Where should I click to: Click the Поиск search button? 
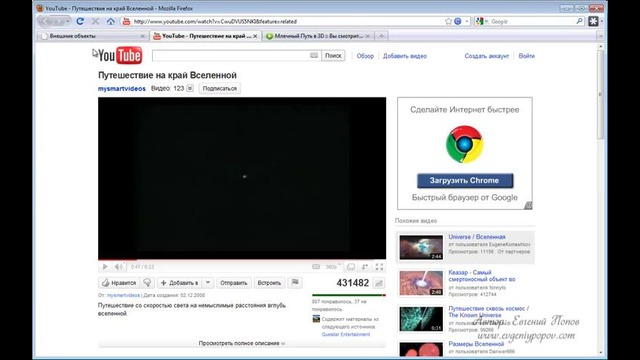(333, 56)
